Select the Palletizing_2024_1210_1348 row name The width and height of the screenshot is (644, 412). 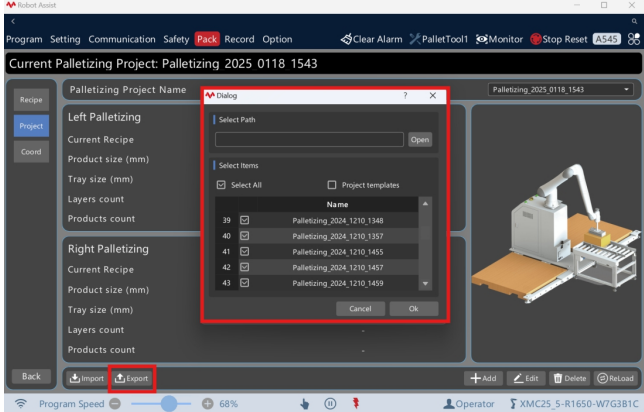(x=338, y=221)
